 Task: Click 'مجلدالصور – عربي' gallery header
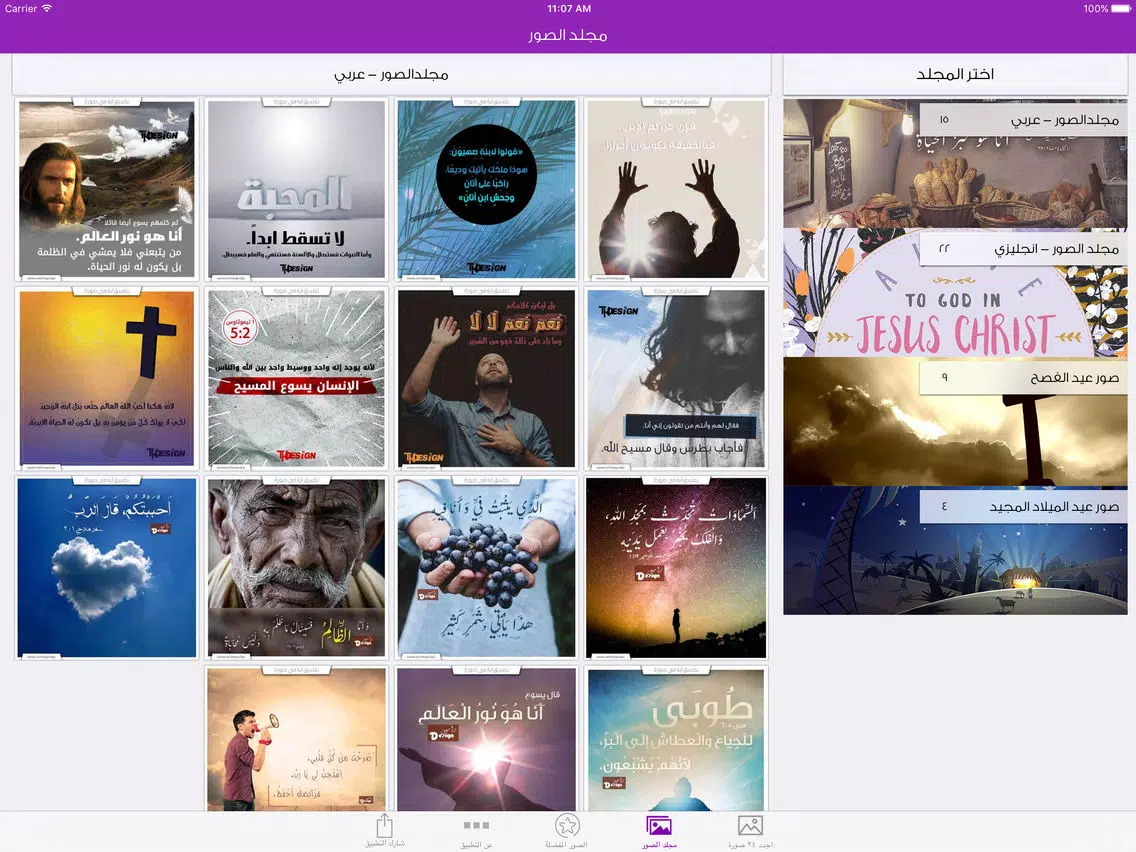(391, 75)
